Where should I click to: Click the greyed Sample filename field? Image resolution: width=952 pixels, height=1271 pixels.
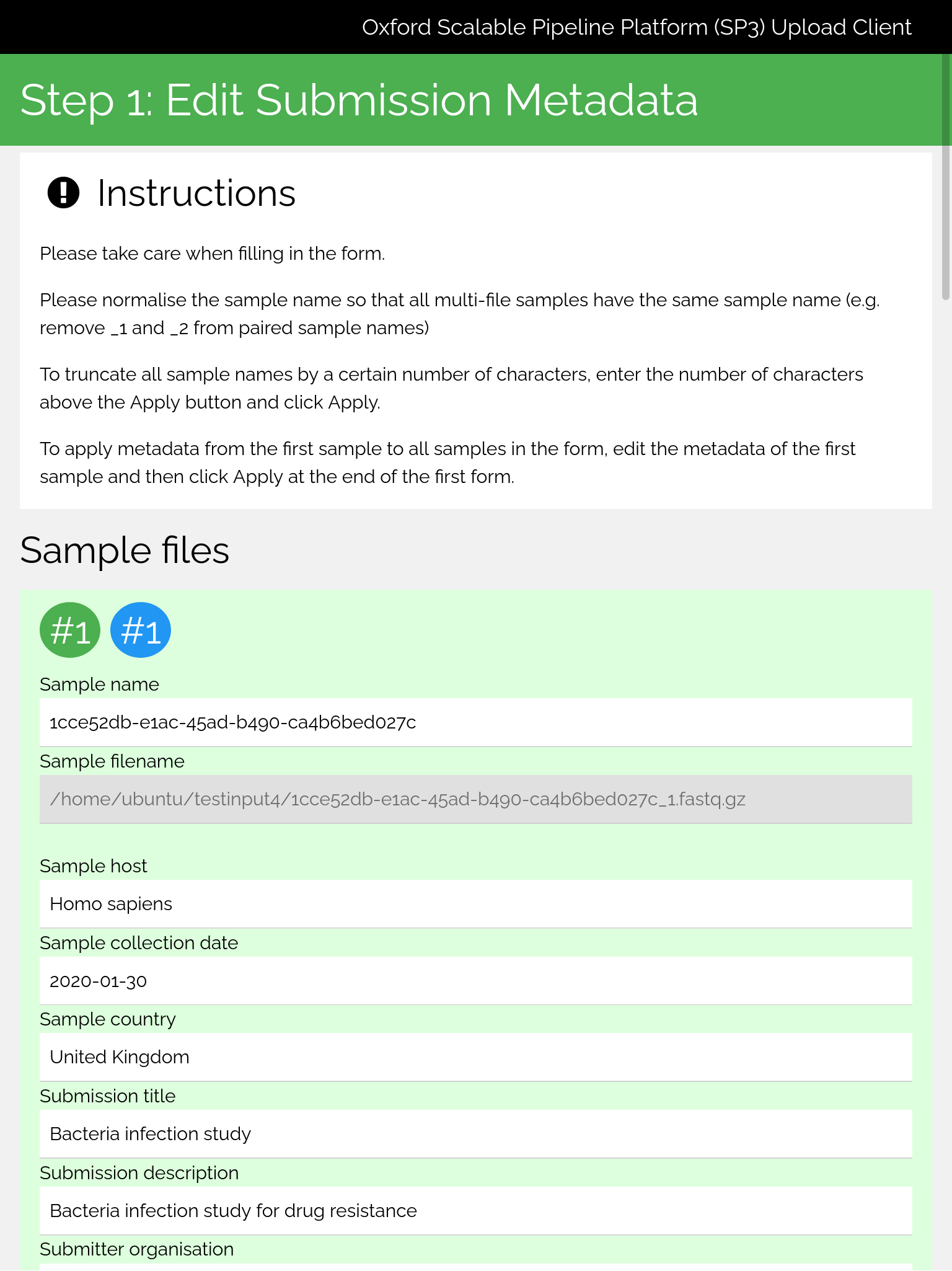(x=476, y=799)
